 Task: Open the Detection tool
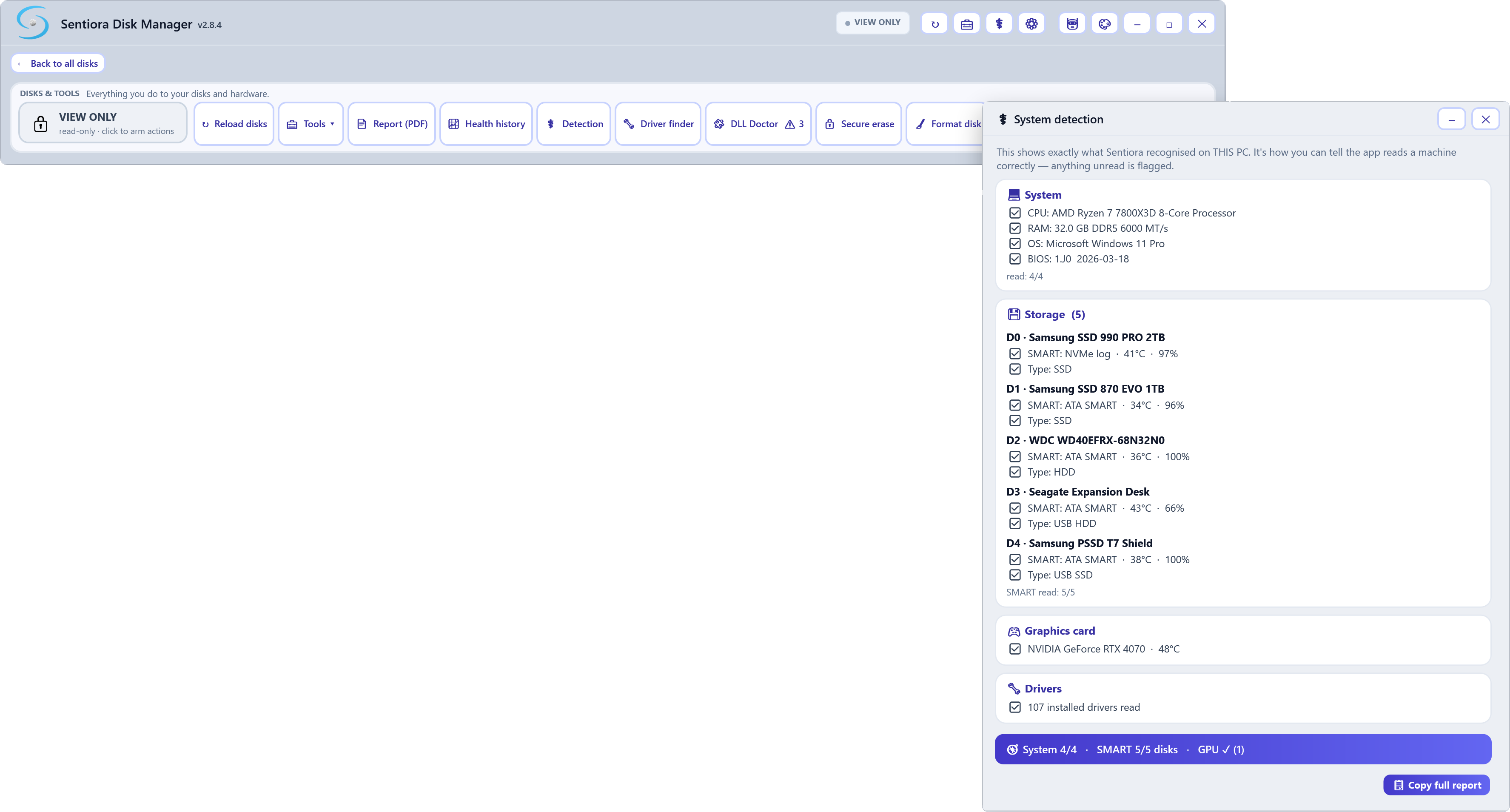[574, 124]
